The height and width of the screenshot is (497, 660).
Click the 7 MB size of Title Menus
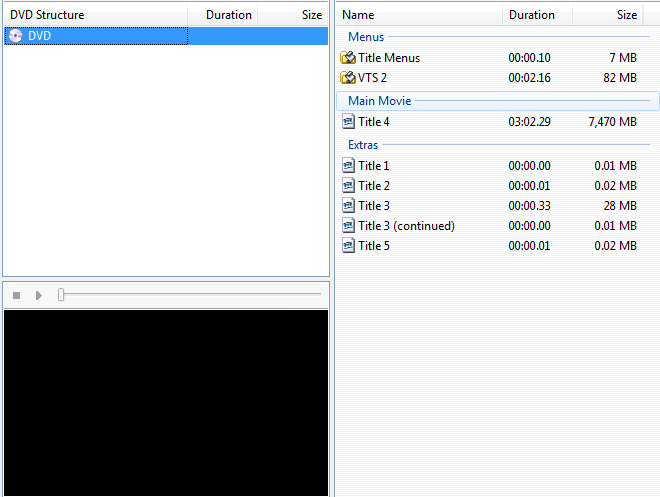623,58
